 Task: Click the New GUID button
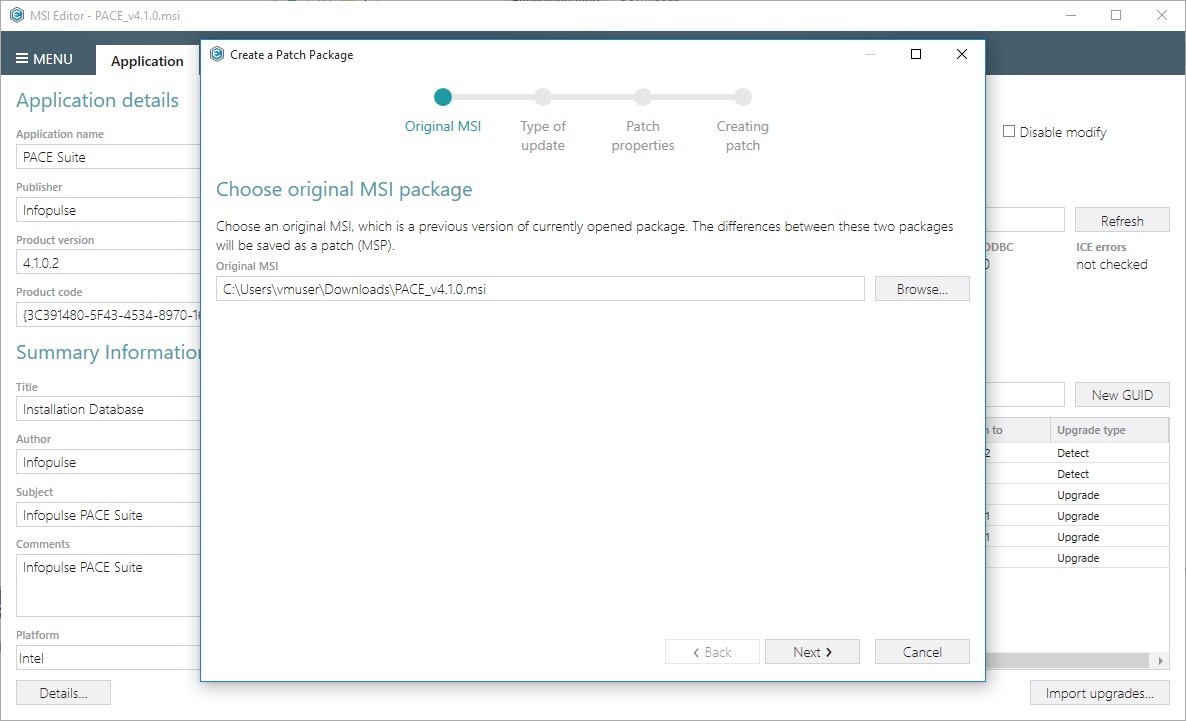click(x=1122, y=395)
